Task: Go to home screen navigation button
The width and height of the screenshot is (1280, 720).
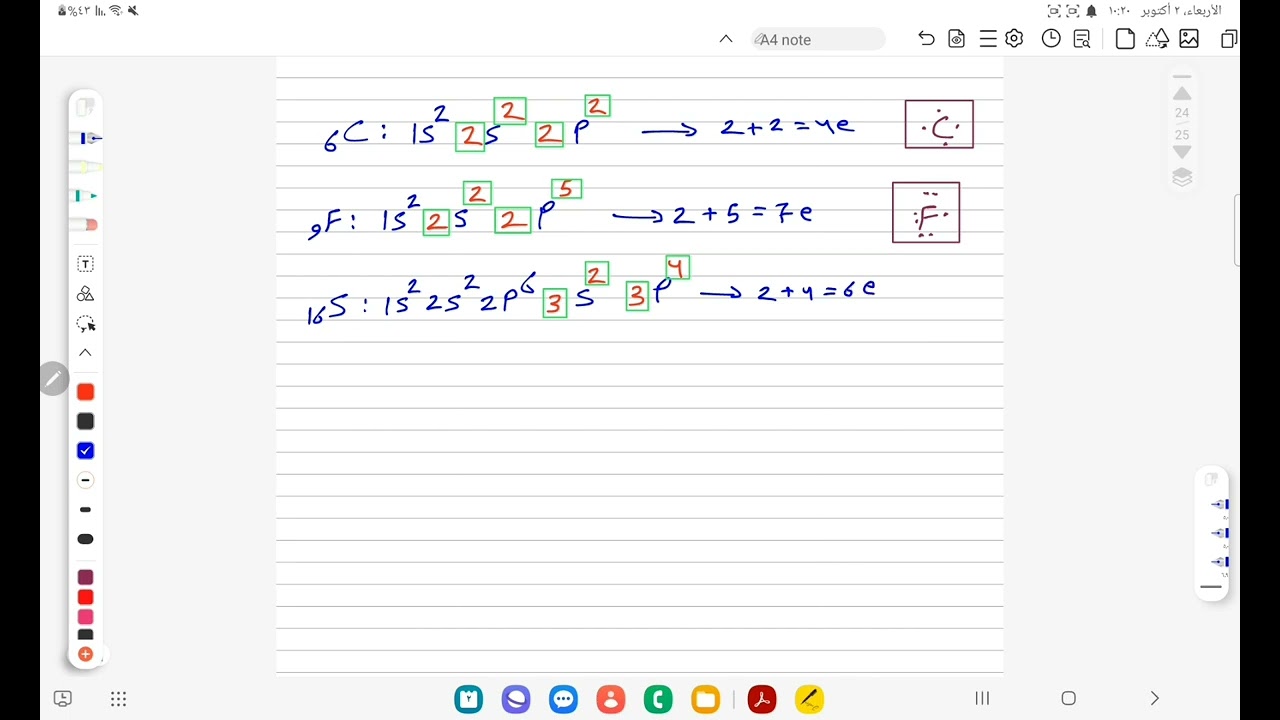Action: click(1068, 698)
